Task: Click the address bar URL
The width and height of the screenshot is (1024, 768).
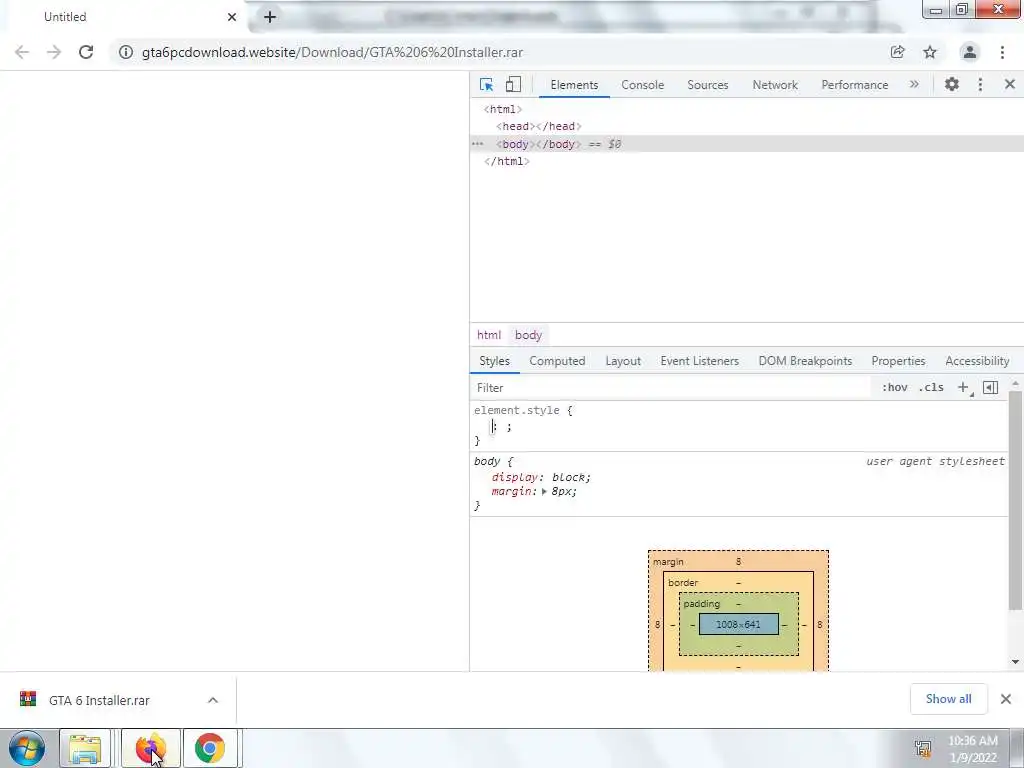Action: tap(332, 52)
